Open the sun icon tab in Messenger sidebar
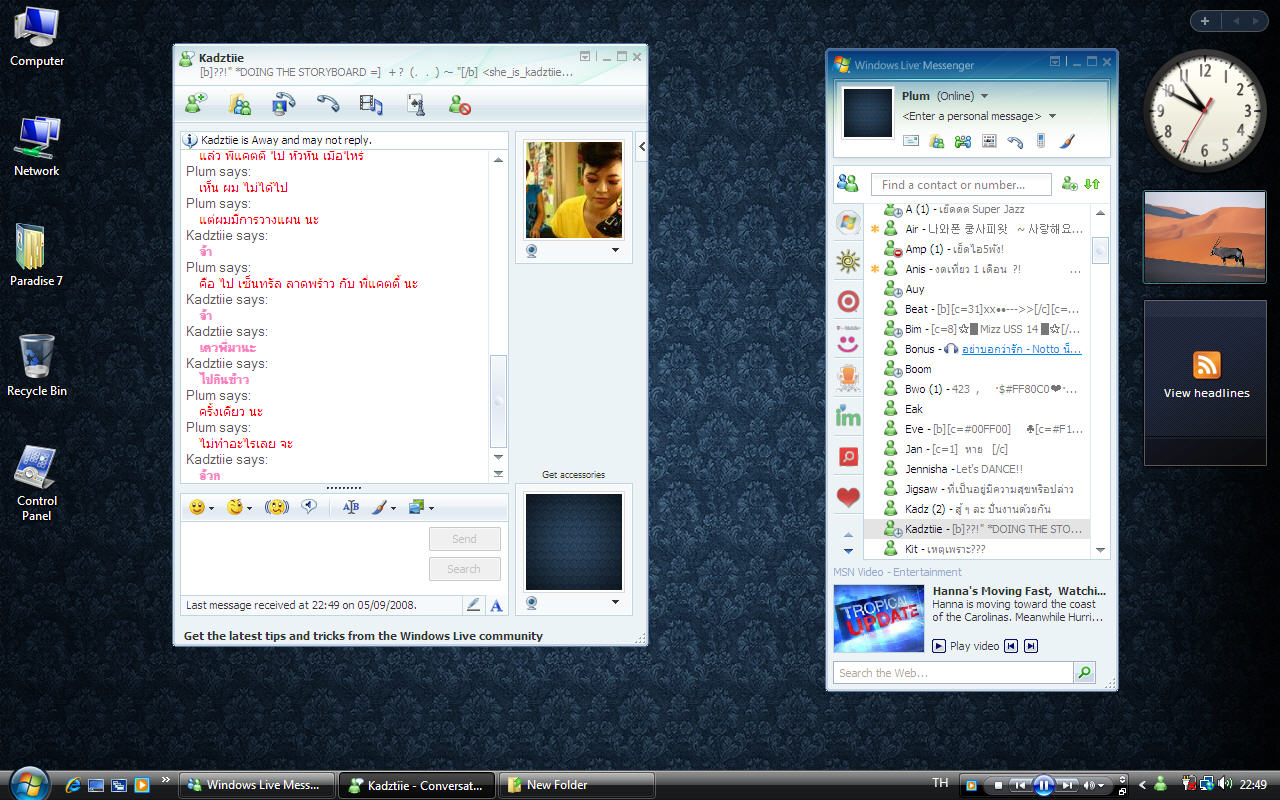This screenshot has width=1280, height=800. pos(848,262)
